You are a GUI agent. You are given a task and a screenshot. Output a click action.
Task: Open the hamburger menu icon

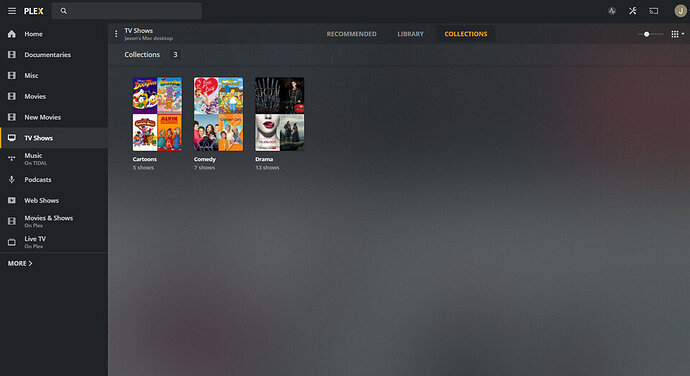(12, 11)
